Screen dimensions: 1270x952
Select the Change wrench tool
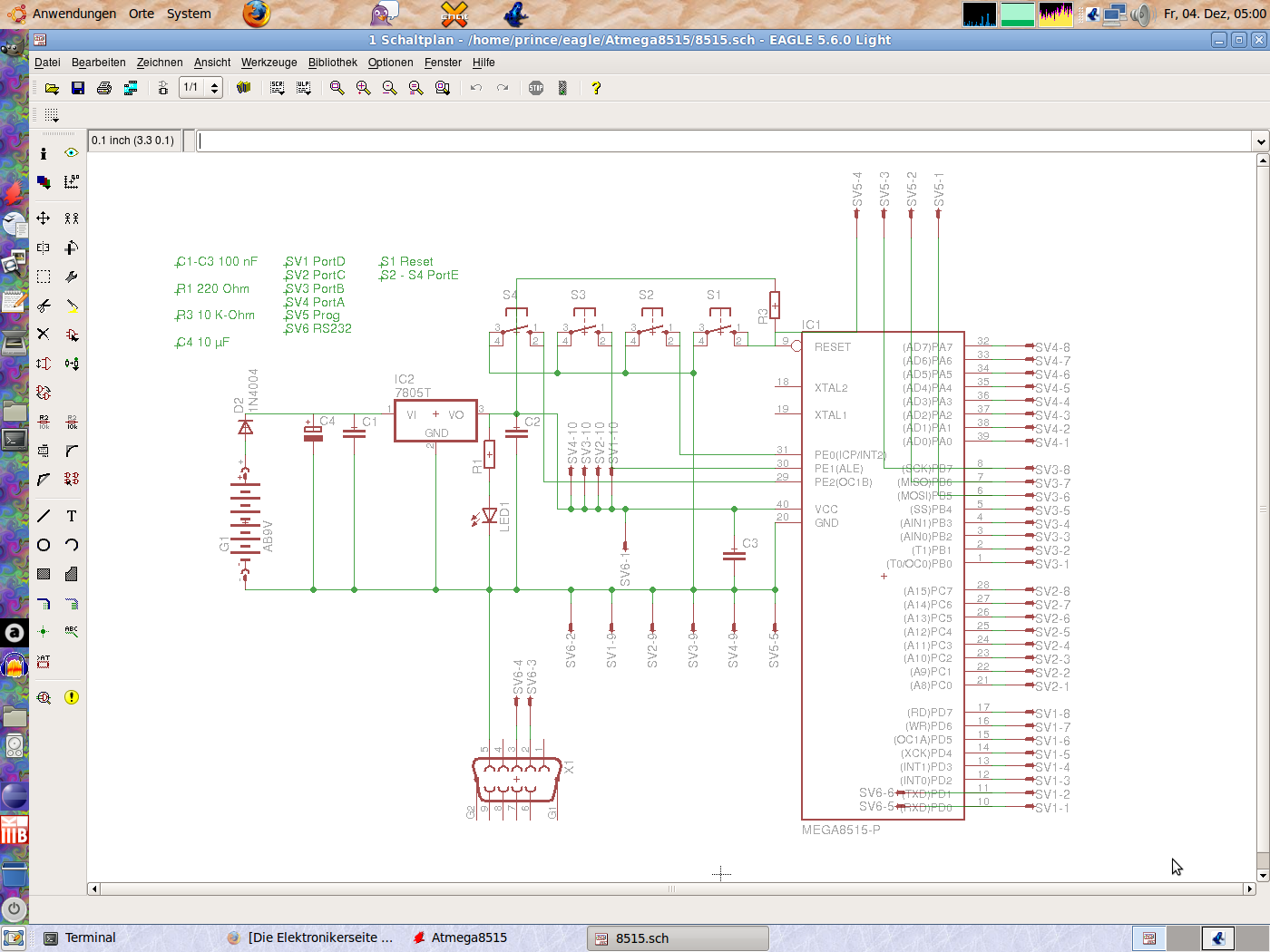click(72, 277)
